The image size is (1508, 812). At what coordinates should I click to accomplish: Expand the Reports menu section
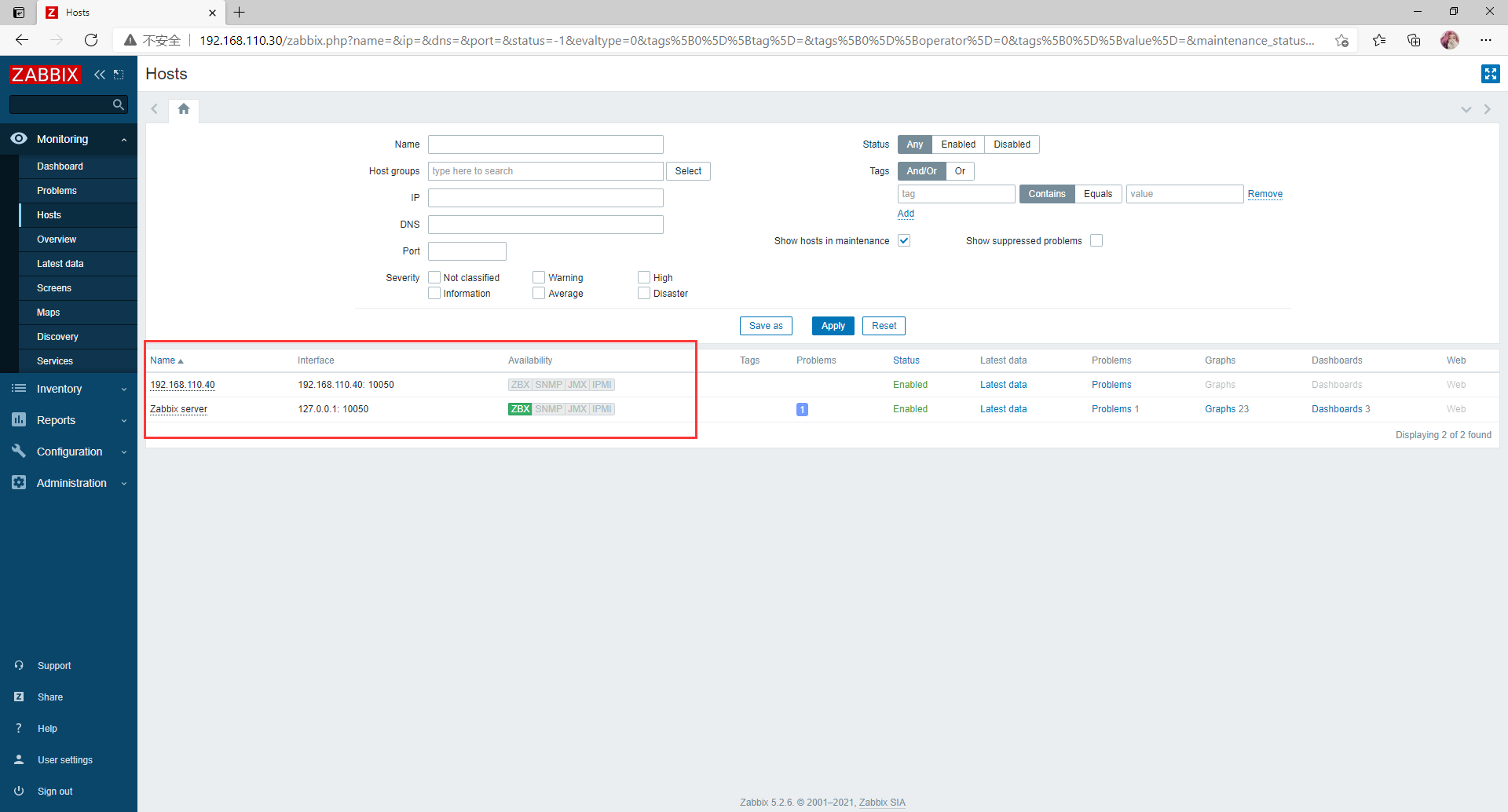124,421
